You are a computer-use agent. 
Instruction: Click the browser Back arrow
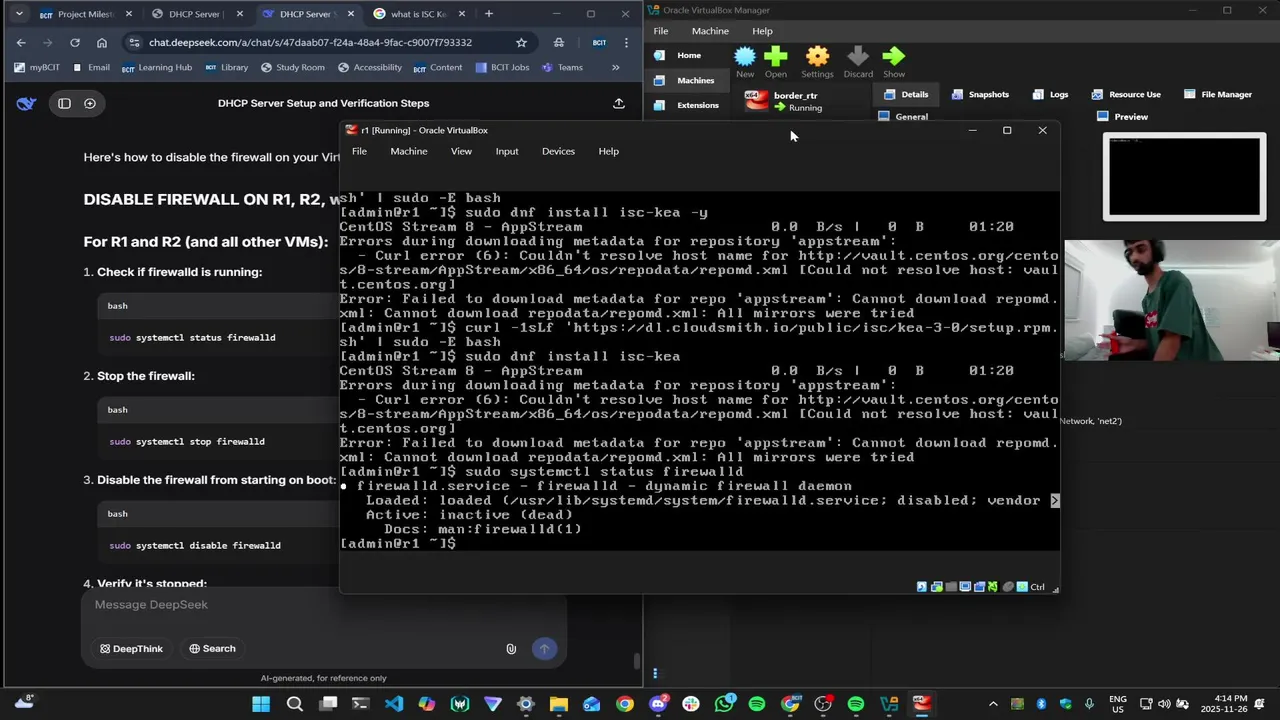21,43
